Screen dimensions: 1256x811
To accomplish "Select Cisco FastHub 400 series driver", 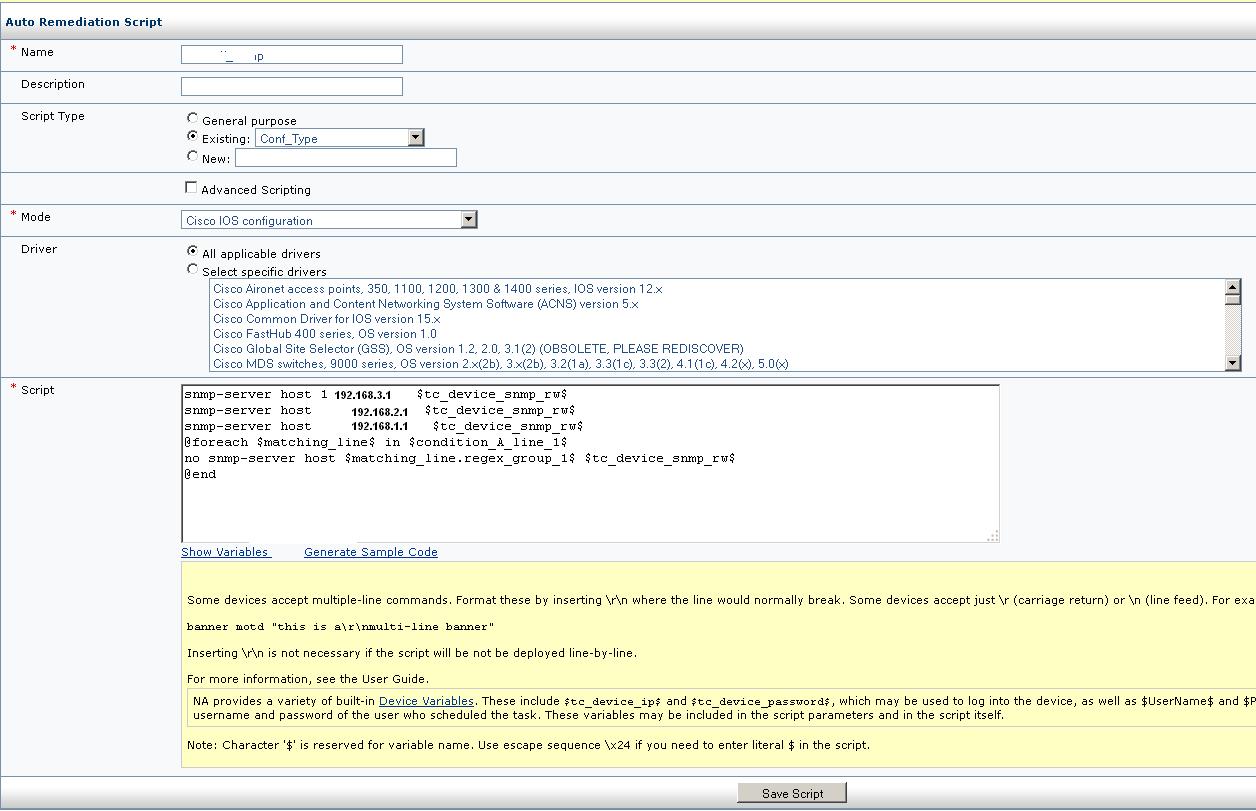I will [325, 334].
